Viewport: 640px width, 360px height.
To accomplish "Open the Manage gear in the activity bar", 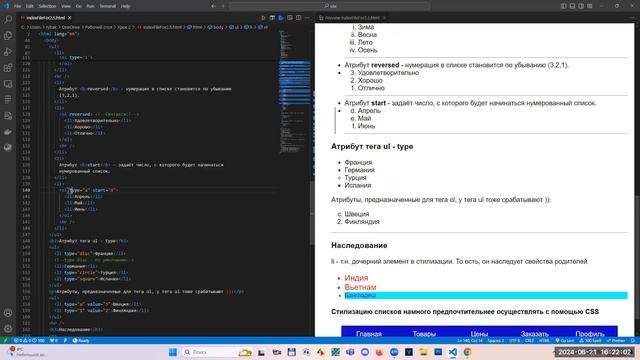I will pos(8,328).
